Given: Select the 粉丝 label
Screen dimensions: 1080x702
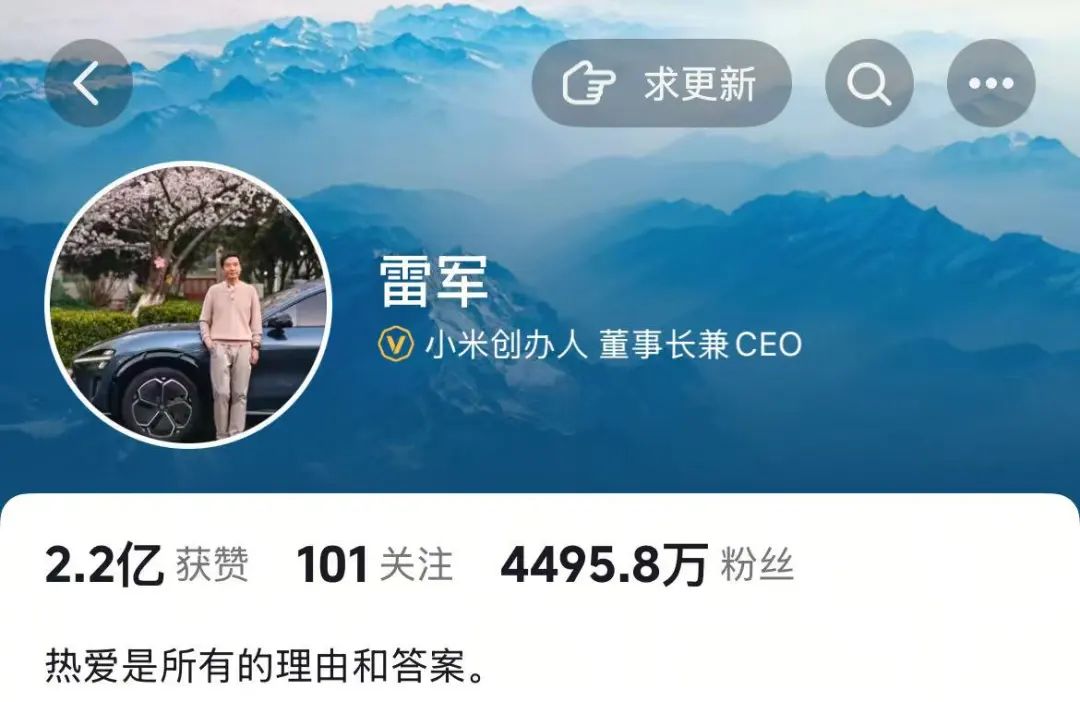Looking at the screenshot, I should (x=757, y=565).
